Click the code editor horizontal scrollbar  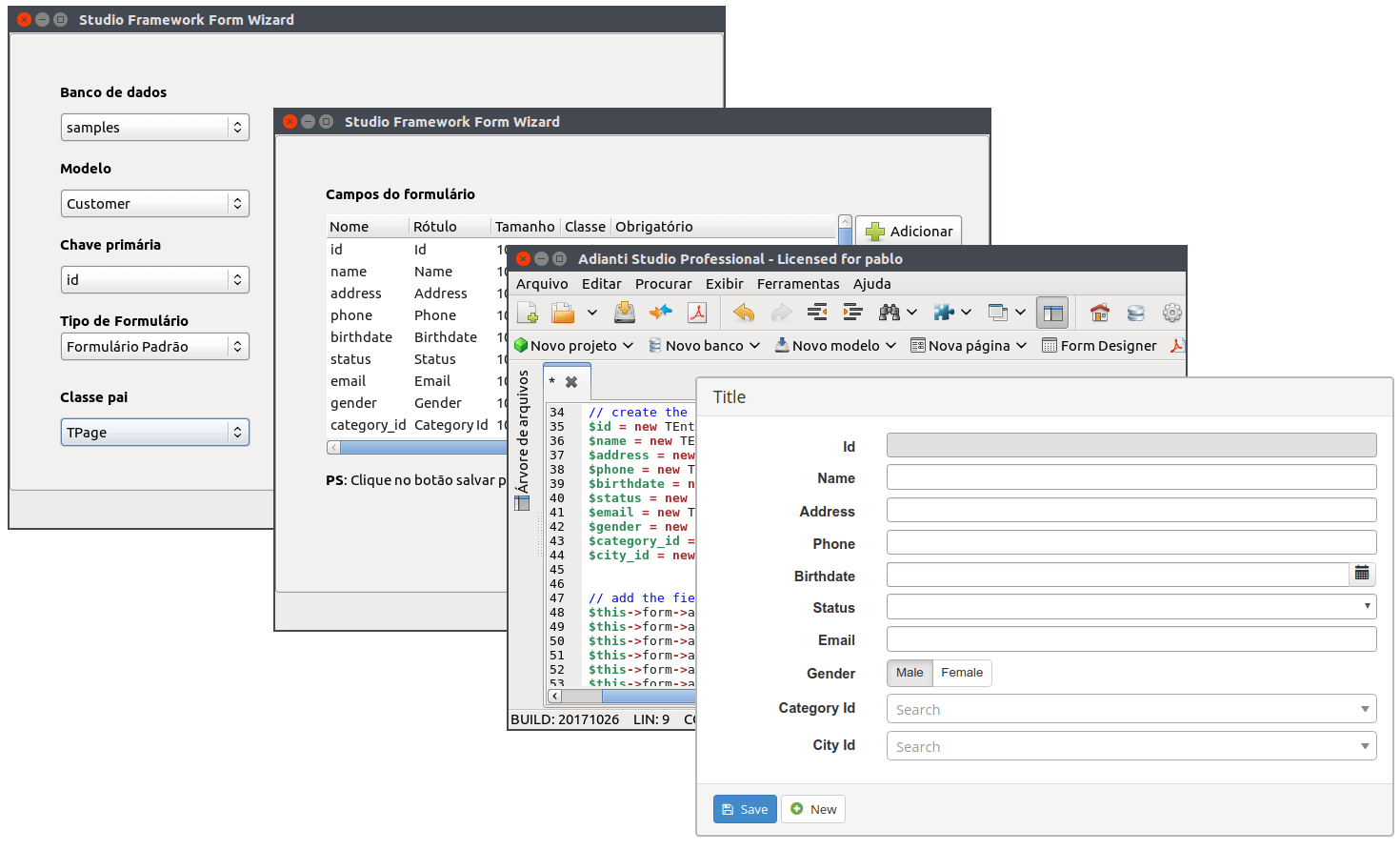click(622, 697)
